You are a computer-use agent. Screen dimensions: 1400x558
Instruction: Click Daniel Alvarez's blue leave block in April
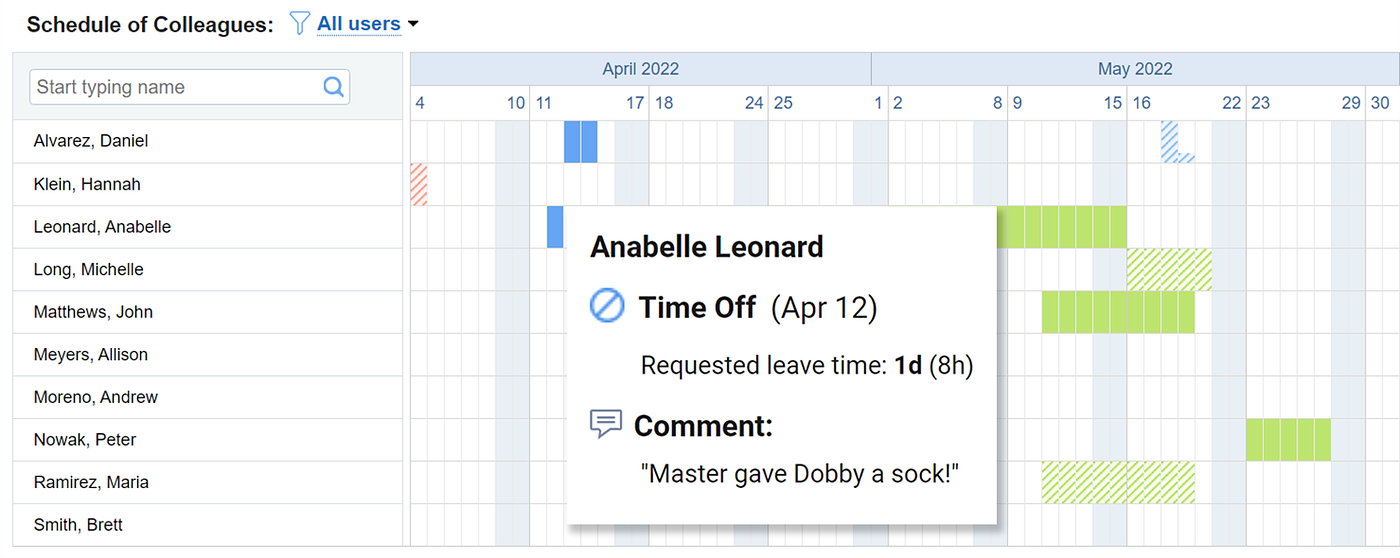tap(581, 141)
